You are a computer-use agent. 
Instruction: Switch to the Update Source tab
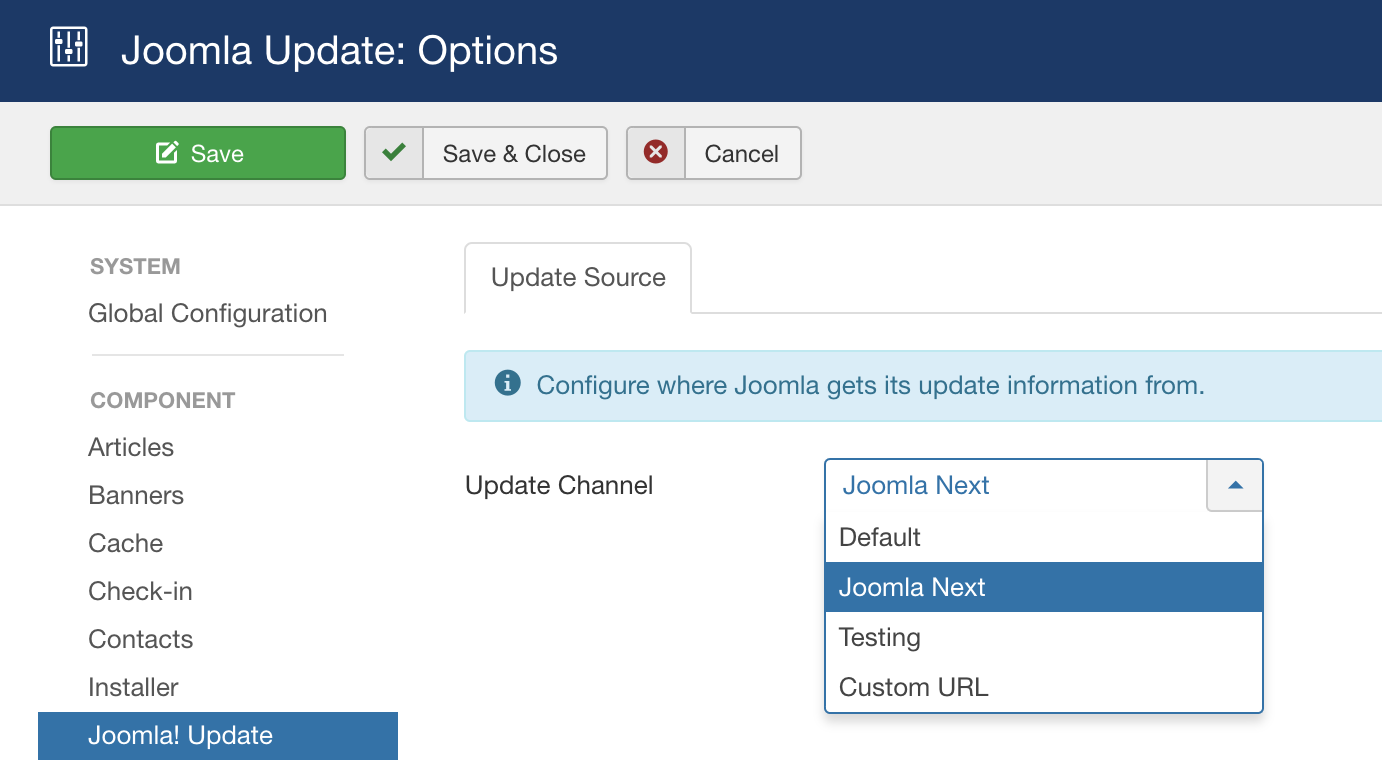click(x=578, y=278)
